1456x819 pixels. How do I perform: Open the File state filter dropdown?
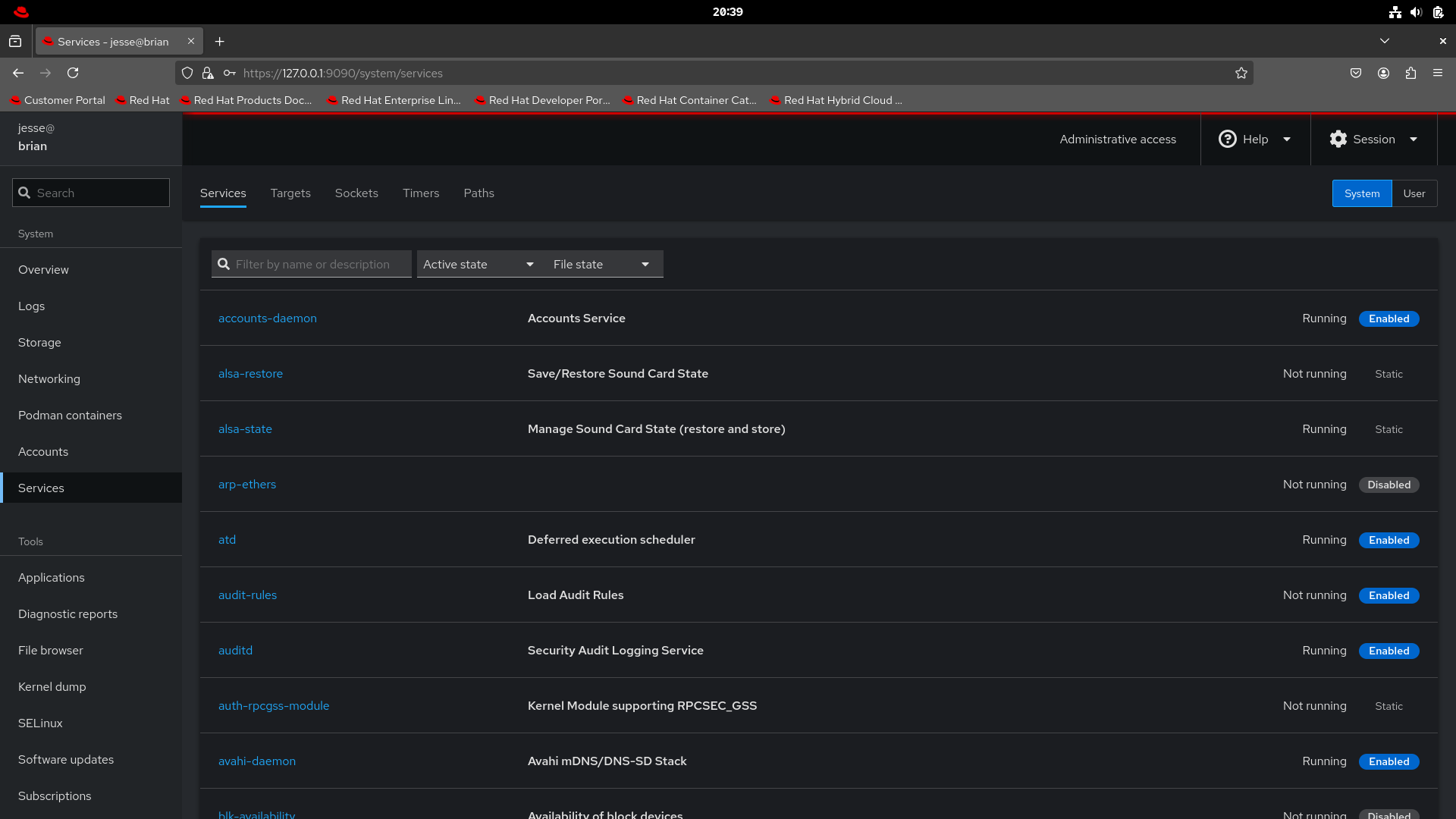[x=601, y=264]
